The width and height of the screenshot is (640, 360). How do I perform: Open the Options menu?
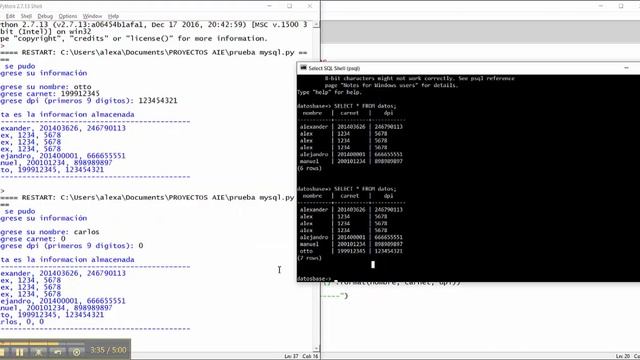tap(68, 16)
